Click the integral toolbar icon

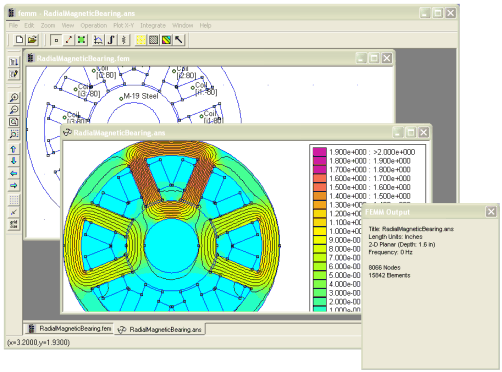[x=111, y=40]
